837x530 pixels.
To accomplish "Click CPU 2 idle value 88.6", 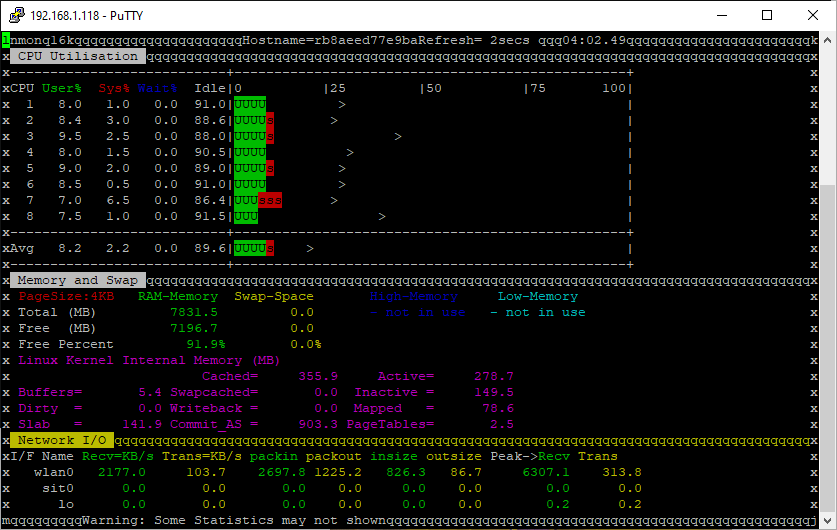I will coord(210,120).
